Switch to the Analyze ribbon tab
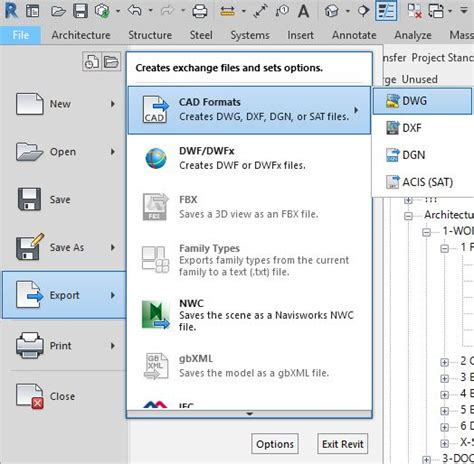This screenshot has height=464, width=474. (x=413, y=35)
